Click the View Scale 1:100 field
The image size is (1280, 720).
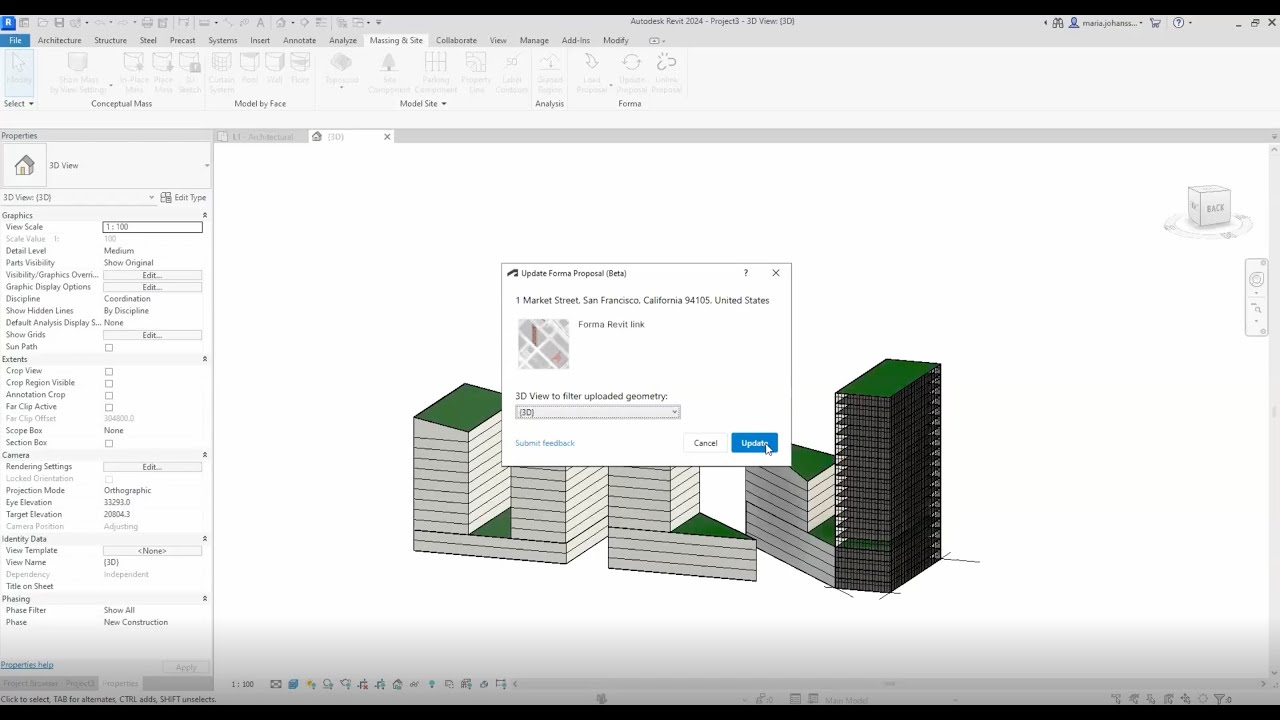[152, 227]
